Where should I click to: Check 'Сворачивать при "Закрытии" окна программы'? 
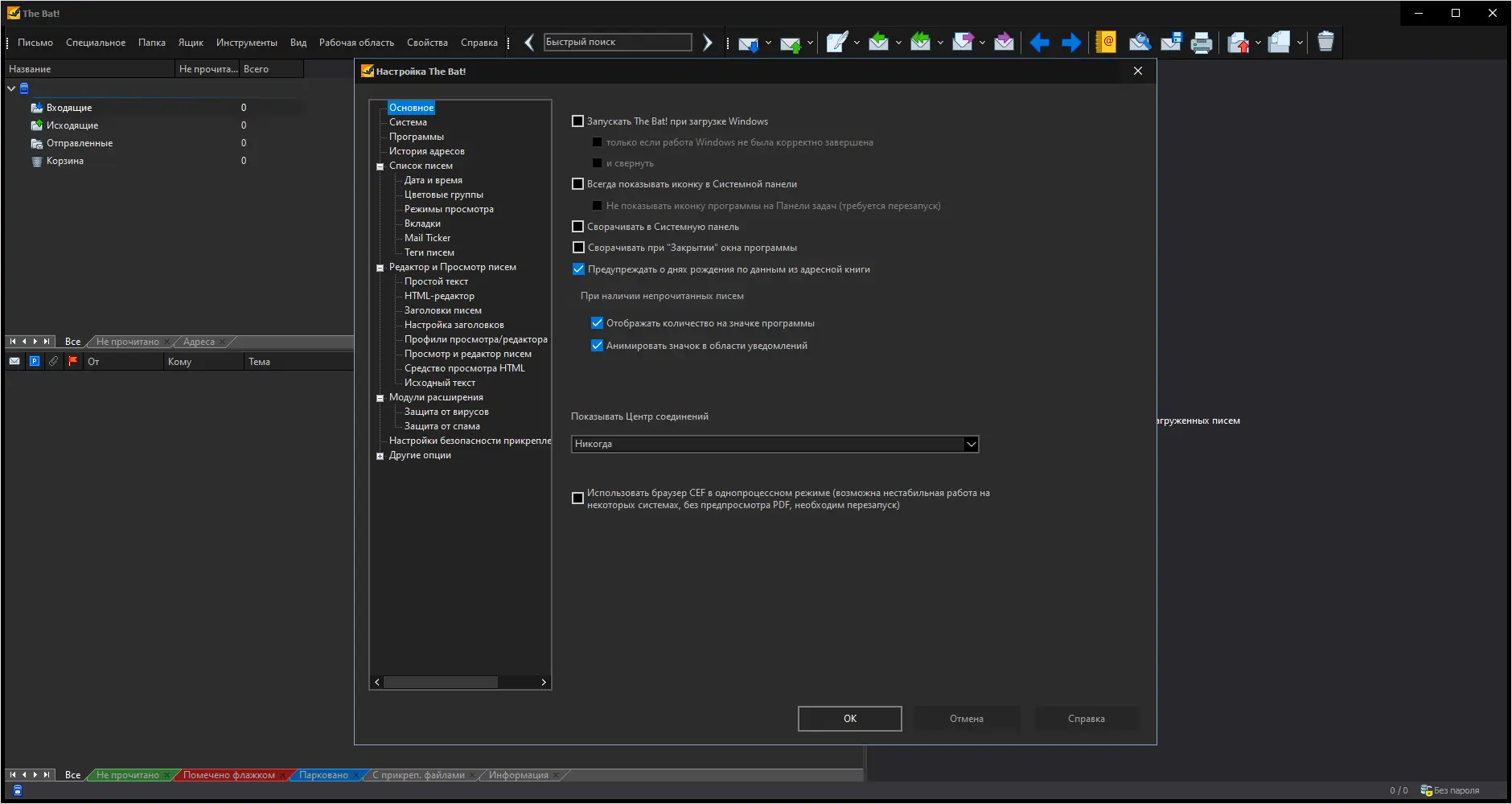click(578, 248)
